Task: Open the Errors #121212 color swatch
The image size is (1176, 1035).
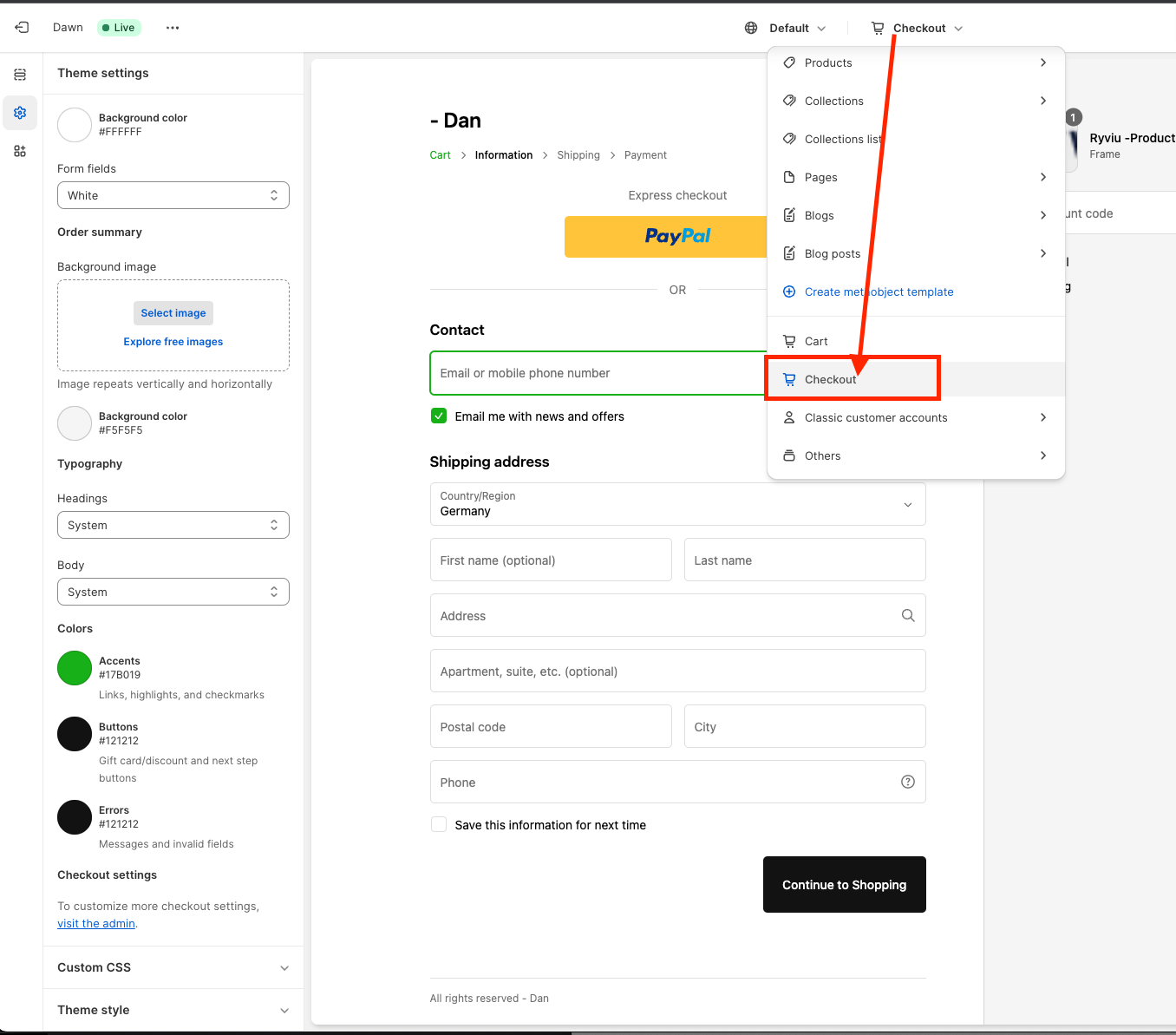Action: click(75, 817)
